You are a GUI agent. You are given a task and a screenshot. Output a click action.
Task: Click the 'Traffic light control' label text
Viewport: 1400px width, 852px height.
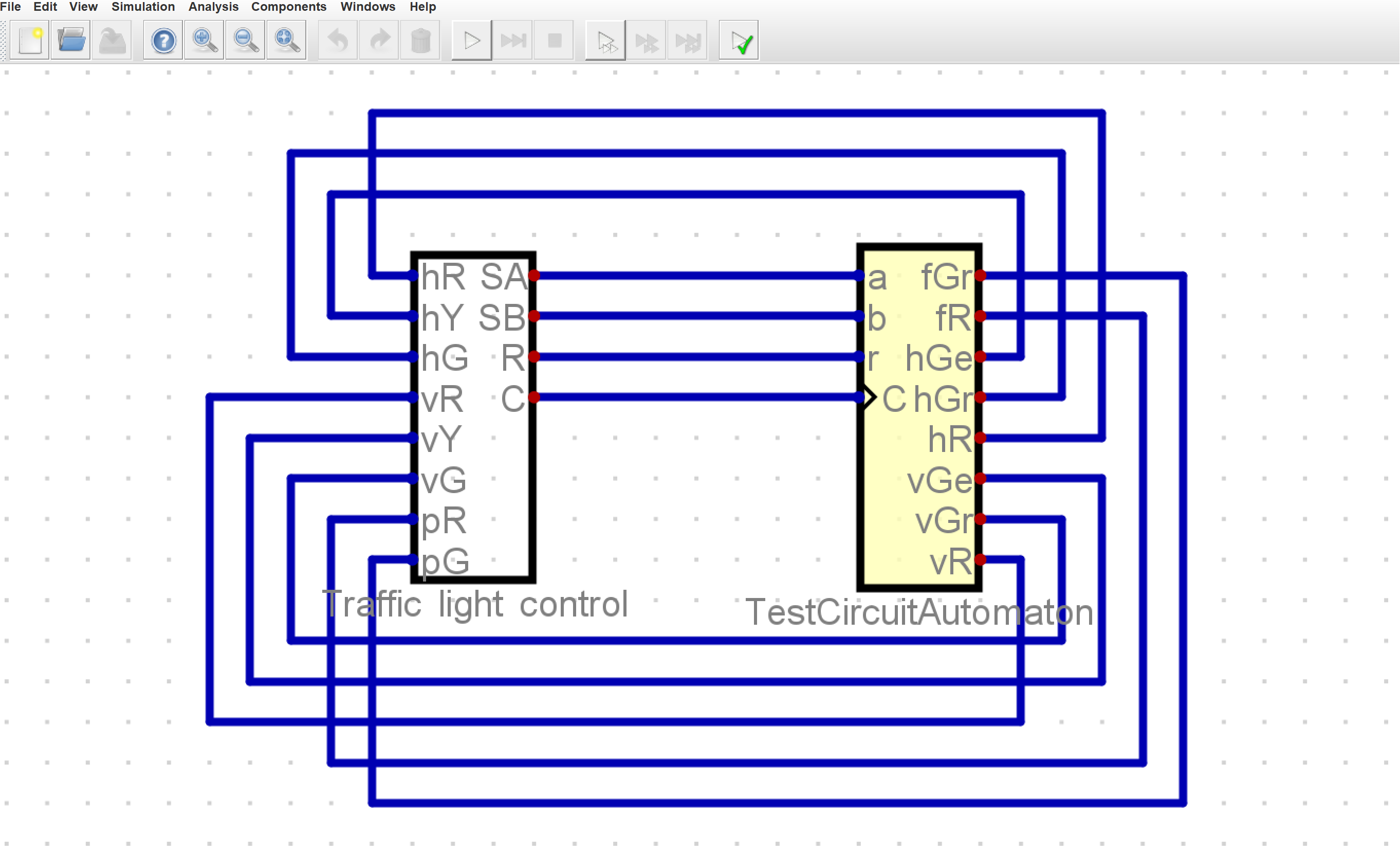click(475, 604)
